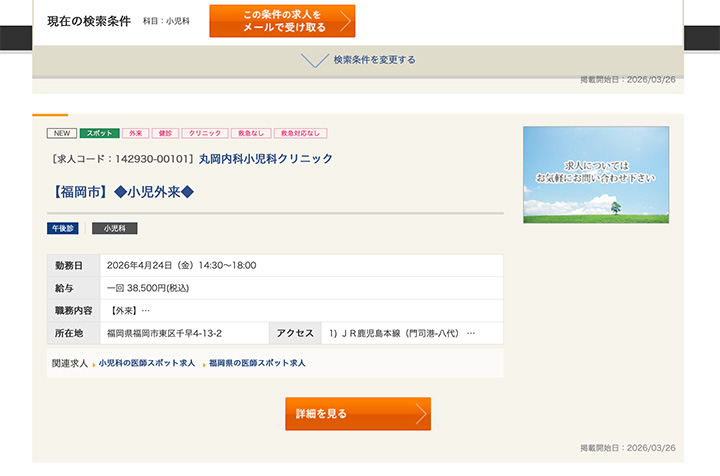This screenshot has height=476, width=720.
Task: Follow the 福岡県の医師スポット求人 link
Action: point(257,363)
